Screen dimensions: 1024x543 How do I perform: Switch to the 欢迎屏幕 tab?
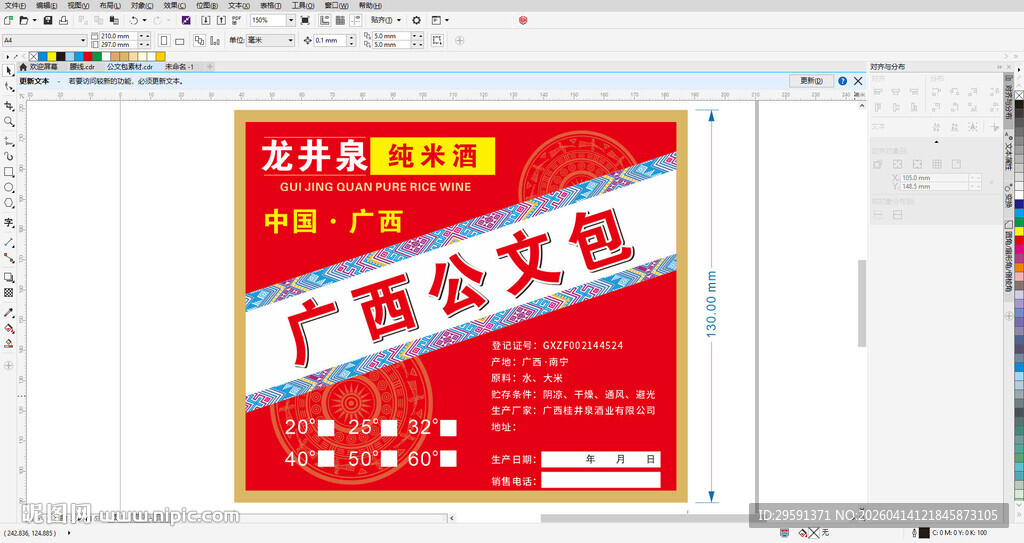click(x=39, y=67)
